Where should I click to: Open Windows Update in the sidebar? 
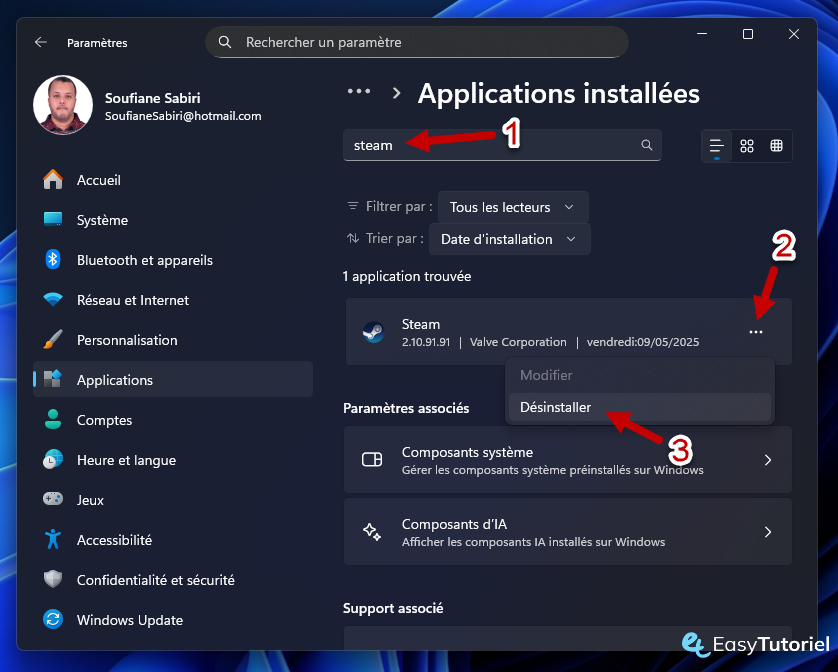128,620
